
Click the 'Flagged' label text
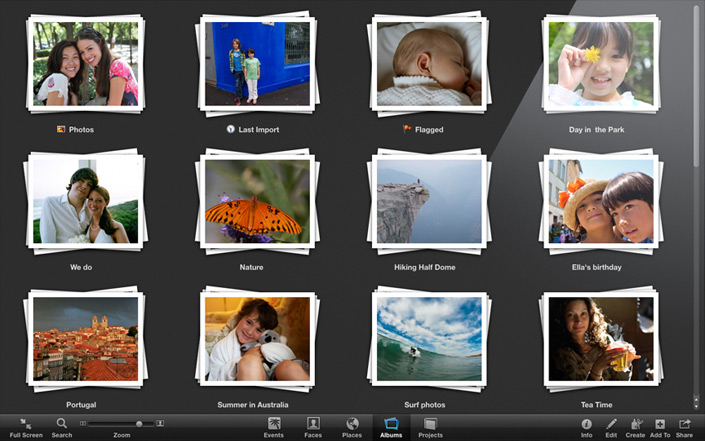tap(429, 129)
